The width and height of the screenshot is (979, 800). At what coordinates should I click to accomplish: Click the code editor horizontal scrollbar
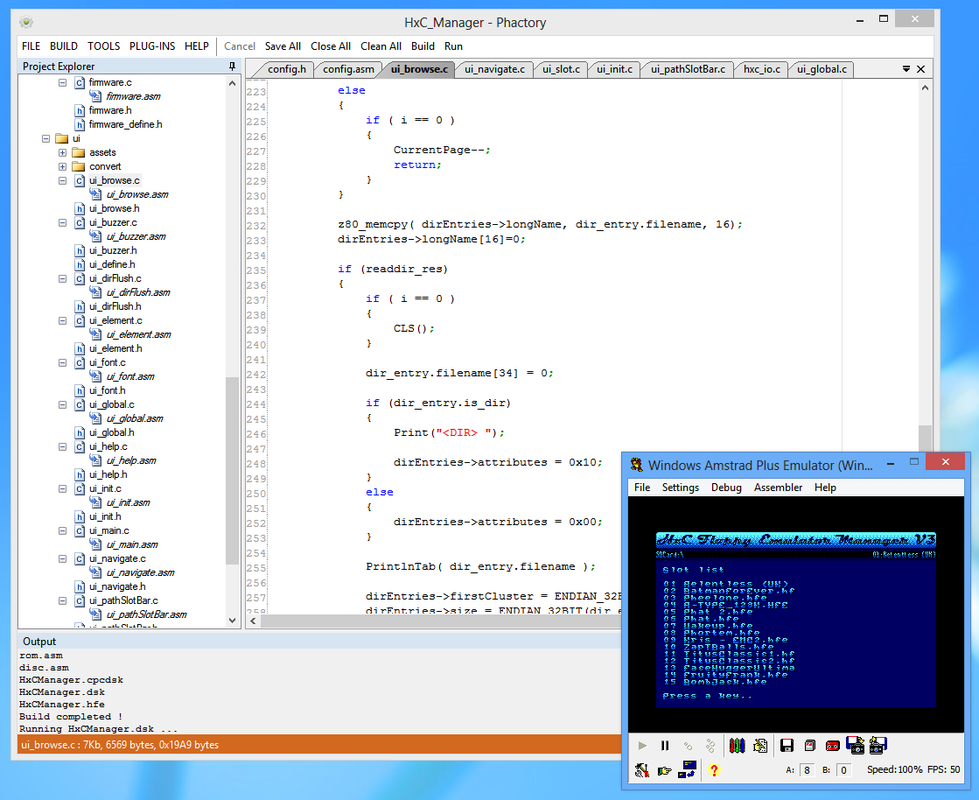(x=440, y=621)
